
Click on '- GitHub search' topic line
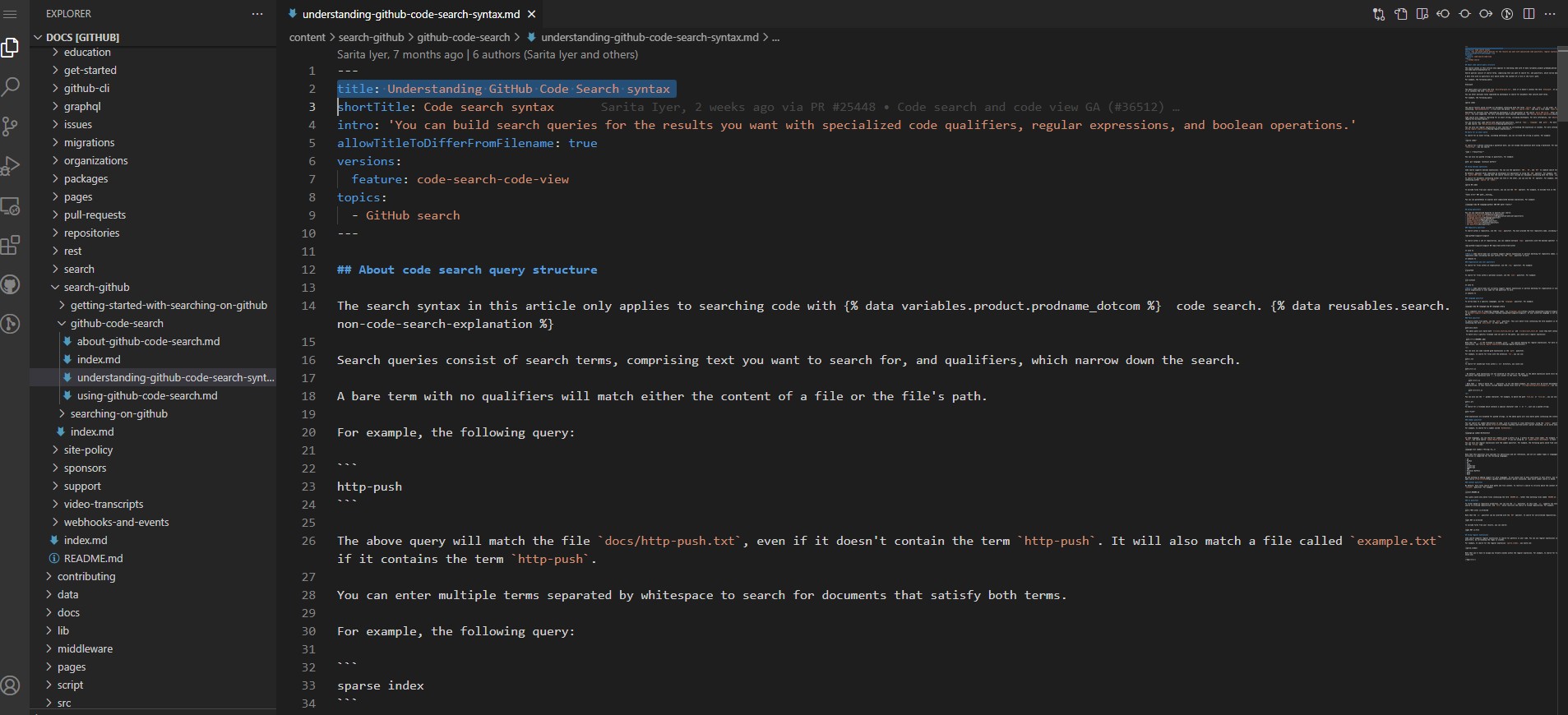405,215
